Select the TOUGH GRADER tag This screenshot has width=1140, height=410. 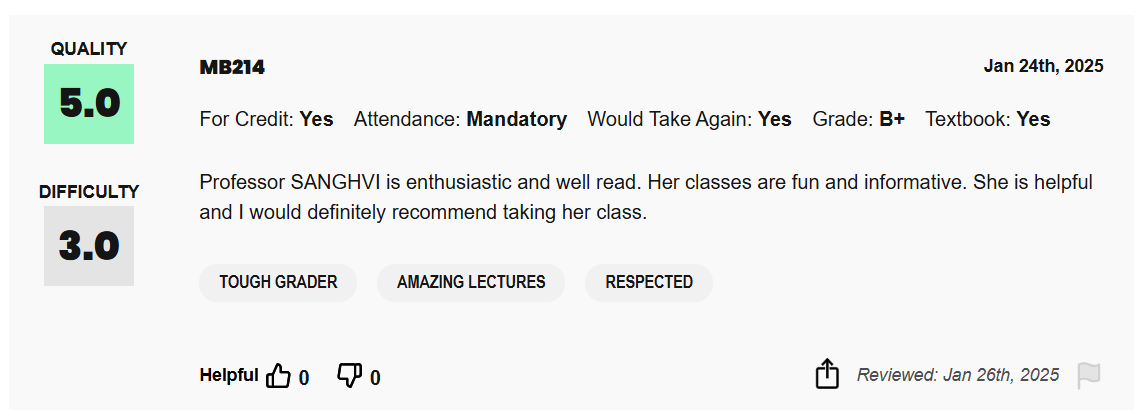tap(278, 282)
